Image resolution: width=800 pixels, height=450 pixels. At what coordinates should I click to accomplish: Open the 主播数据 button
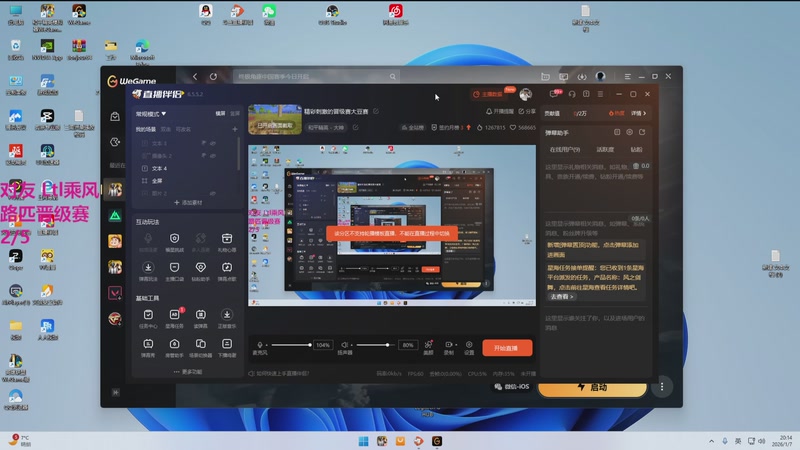(x=488, y=94)
